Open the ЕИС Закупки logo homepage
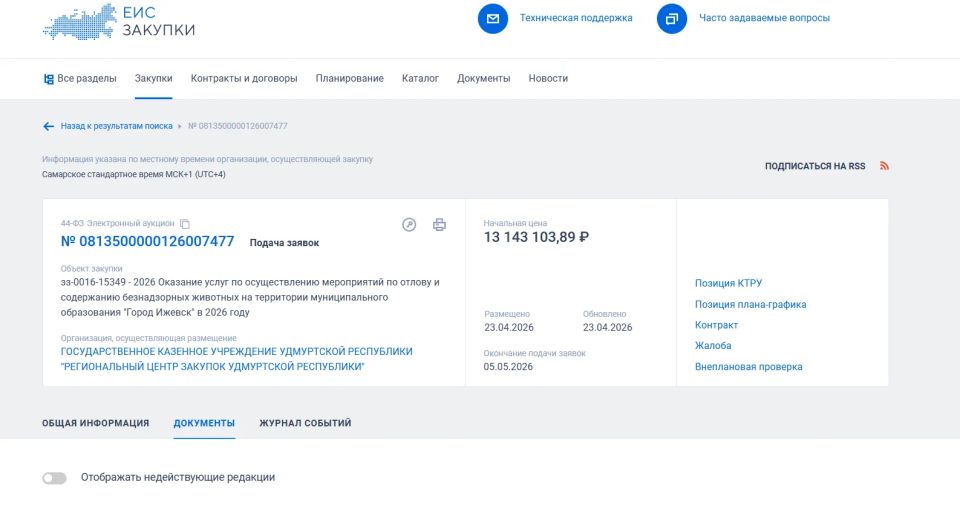 pos(119,21)
